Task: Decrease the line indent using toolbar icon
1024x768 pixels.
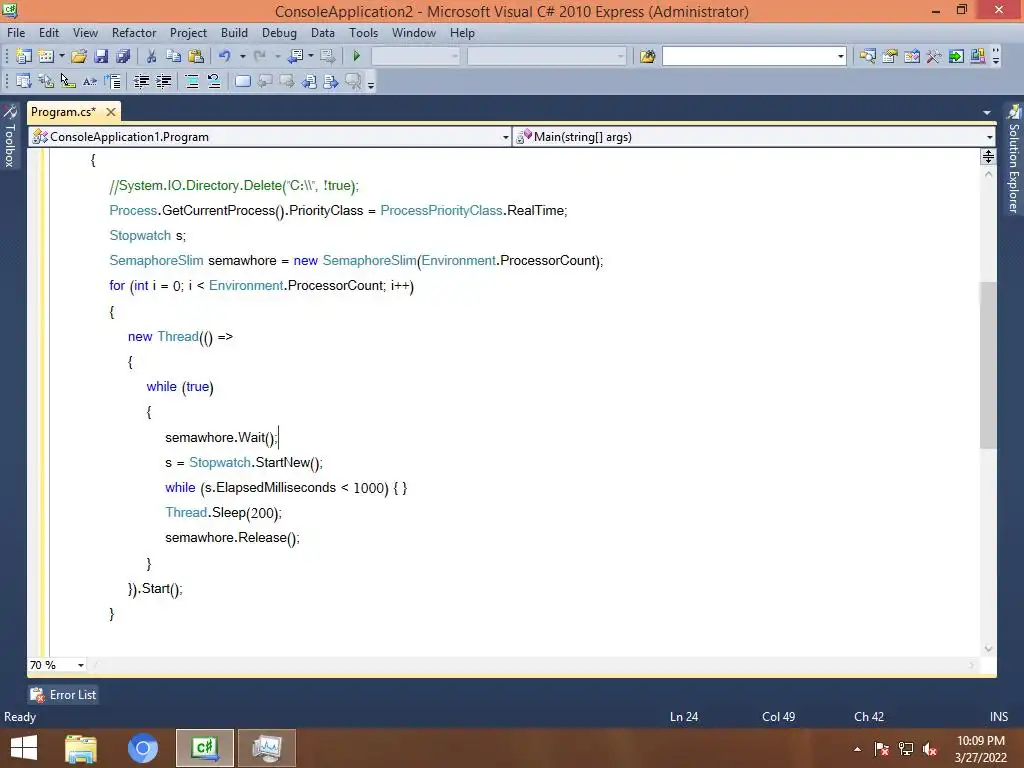Action: tap(141, 81)
